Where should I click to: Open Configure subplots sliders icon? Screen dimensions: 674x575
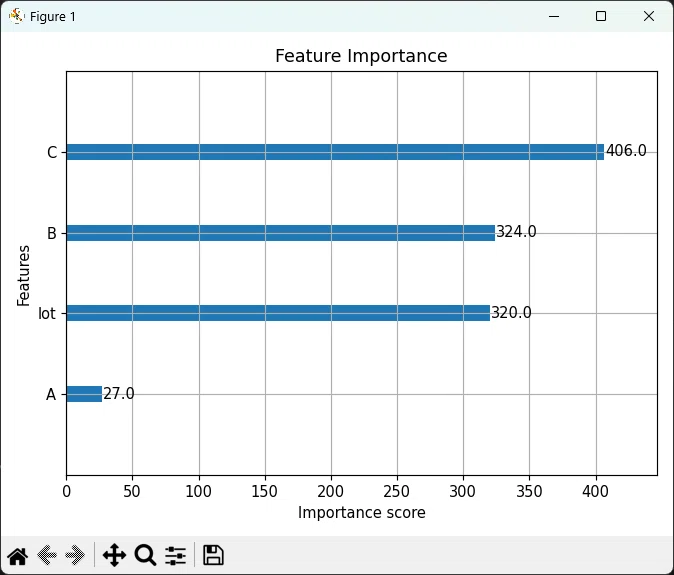click(175, 556)
